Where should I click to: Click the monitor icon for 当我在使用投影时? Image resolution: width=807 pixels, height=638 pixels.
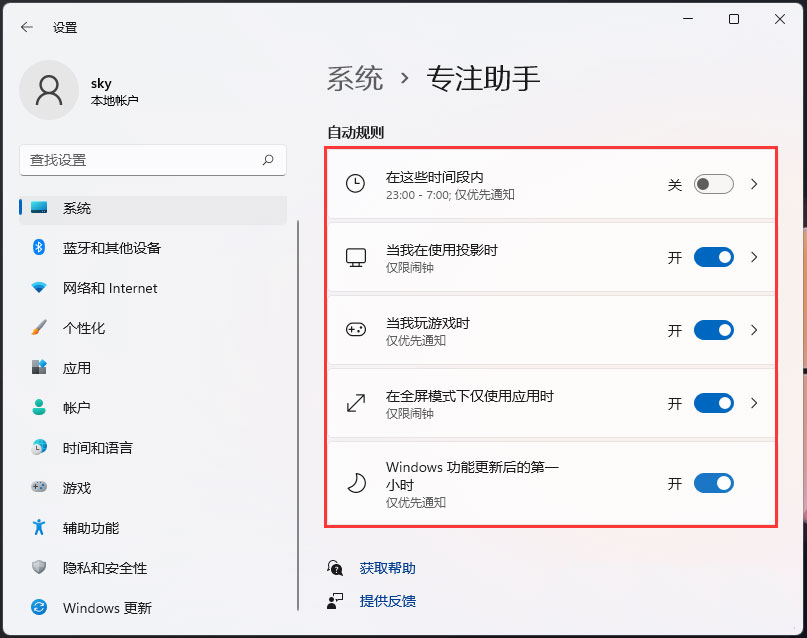pos(356,257)
